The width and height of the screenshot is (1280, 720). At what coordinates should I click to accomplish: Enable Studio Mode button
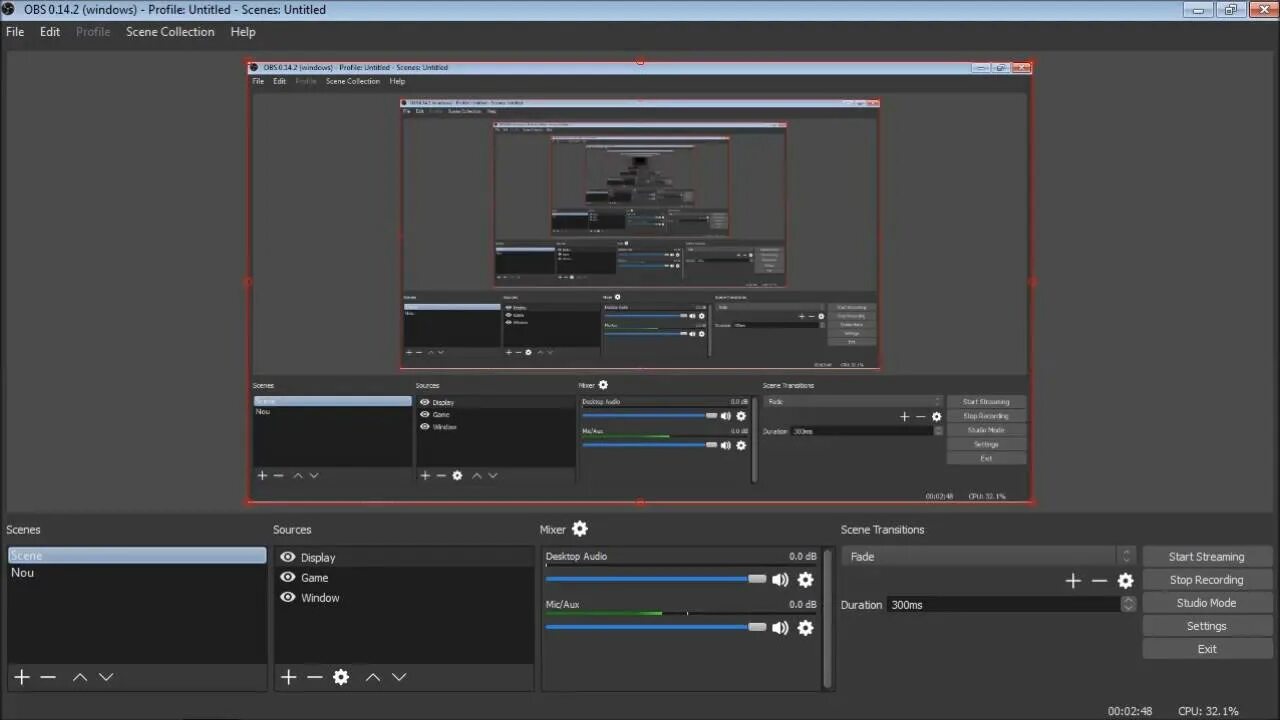(x=1207, y=603)
